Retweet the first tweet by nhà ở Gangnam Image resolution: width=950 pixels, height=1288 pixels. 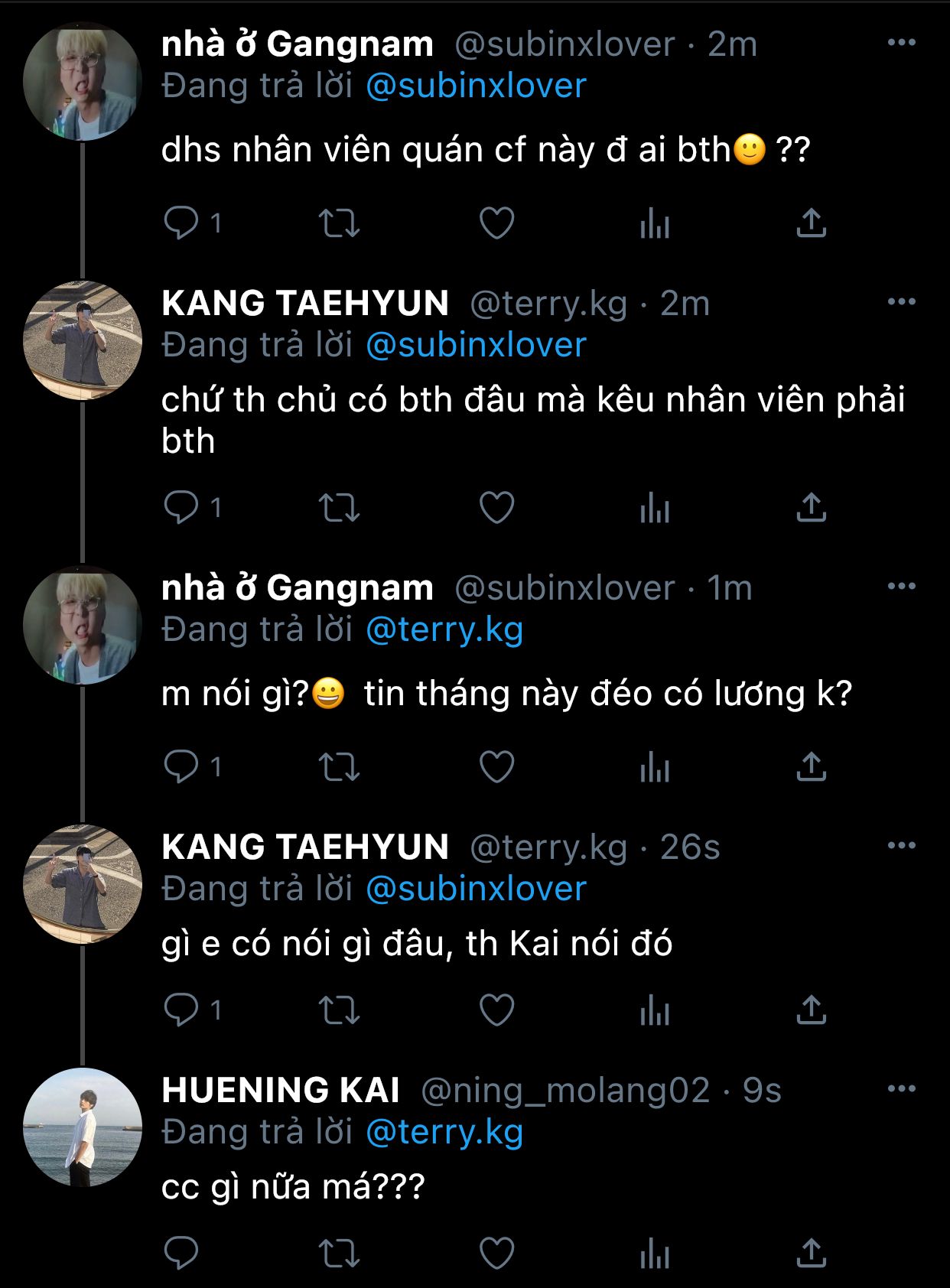339,223
